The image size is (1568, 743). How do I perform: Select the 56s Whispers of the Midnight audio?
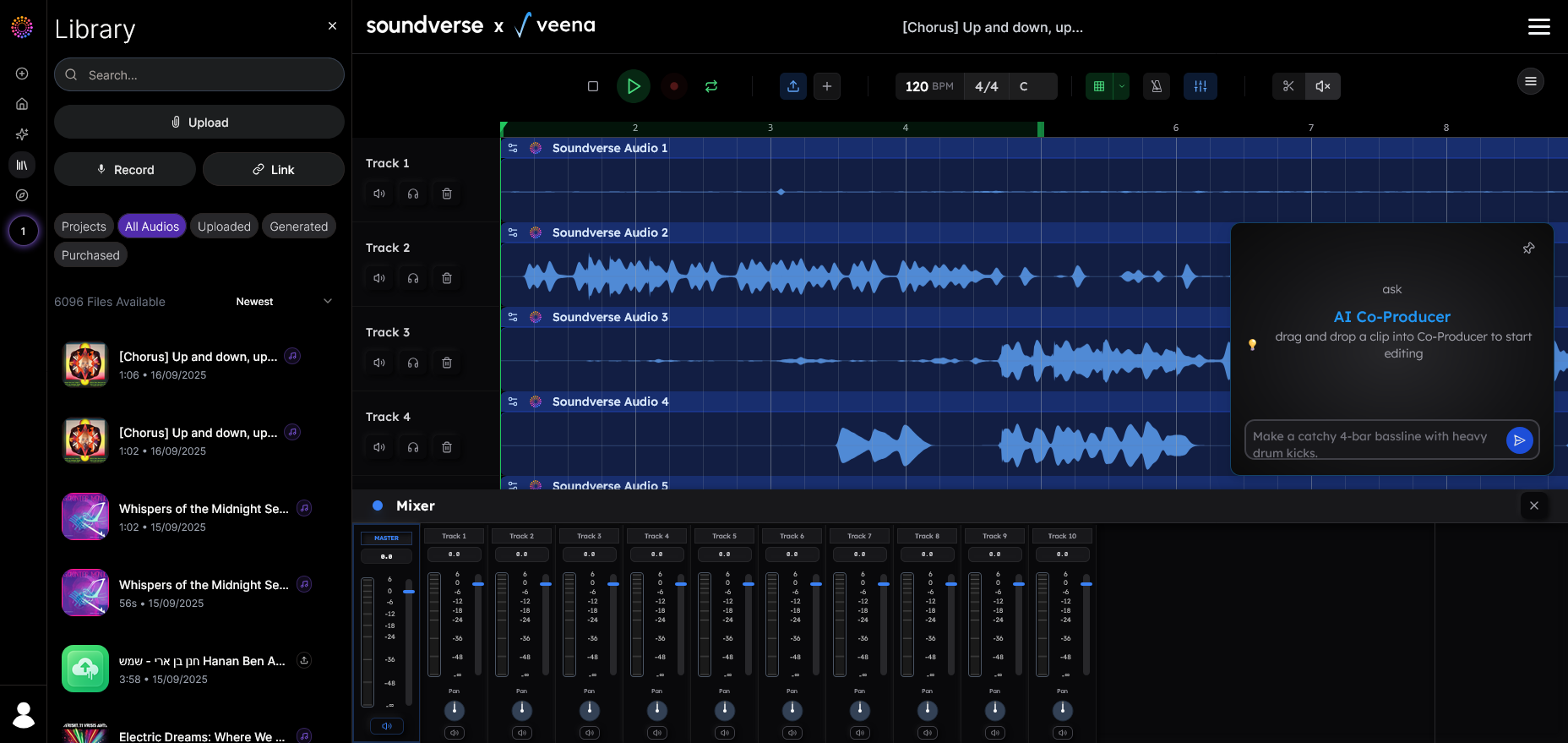pos(199,593)
